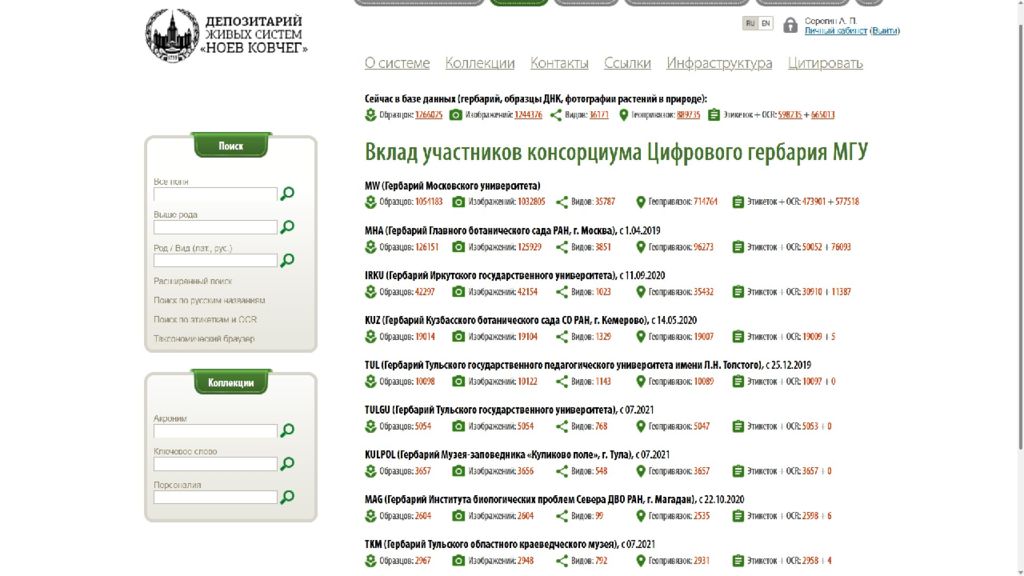Click species share icon in MW row
The width and height of the screenshot is (1024, 576).
click(x=562, y=202)
